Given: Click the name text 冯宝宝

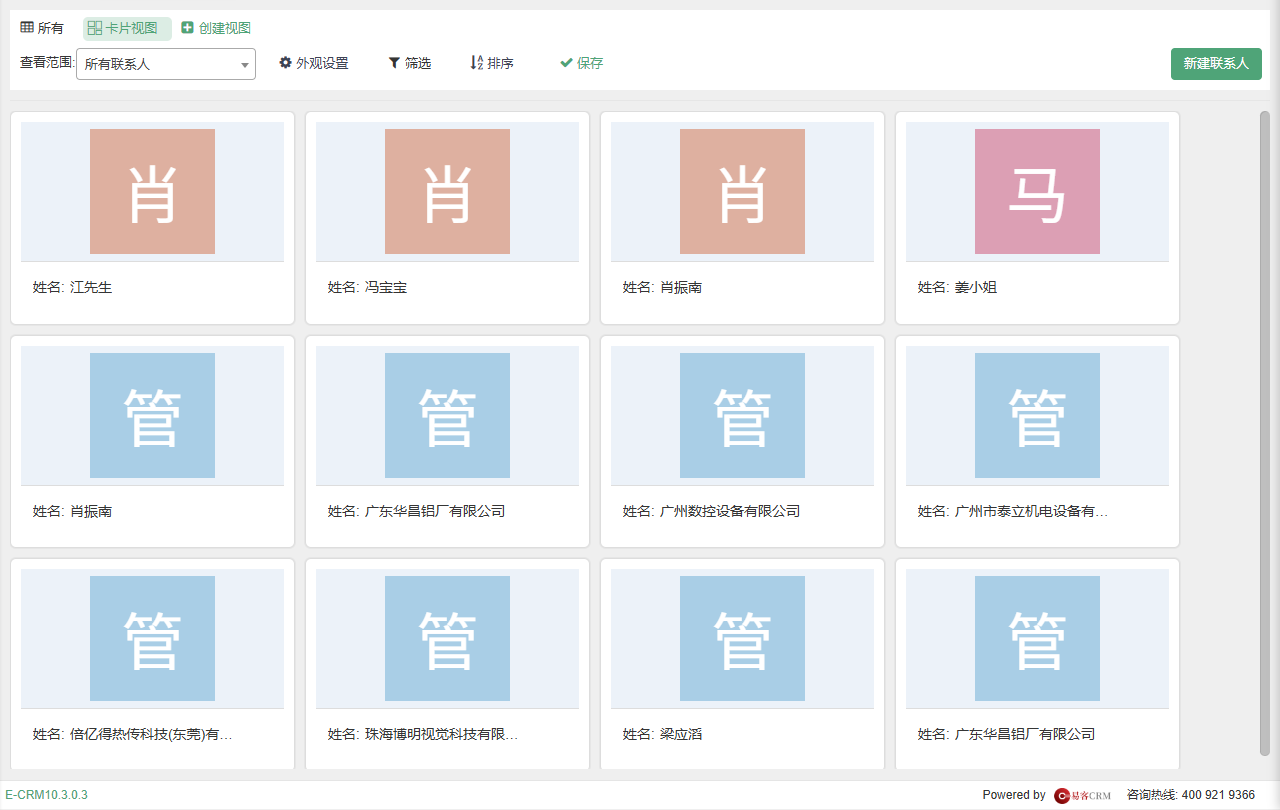Looking at the screenshot, I should [386, 288].
